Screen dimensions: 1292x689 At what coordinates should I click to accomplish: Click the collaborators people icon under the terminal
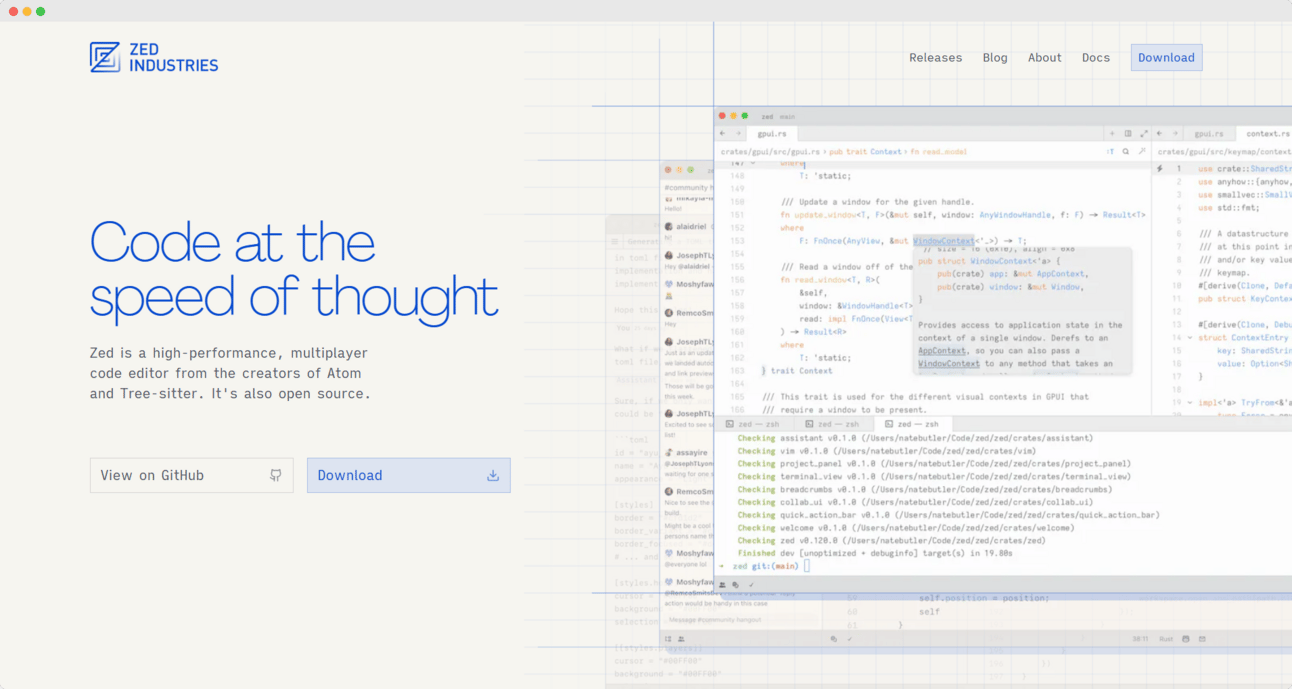(722, 585)
